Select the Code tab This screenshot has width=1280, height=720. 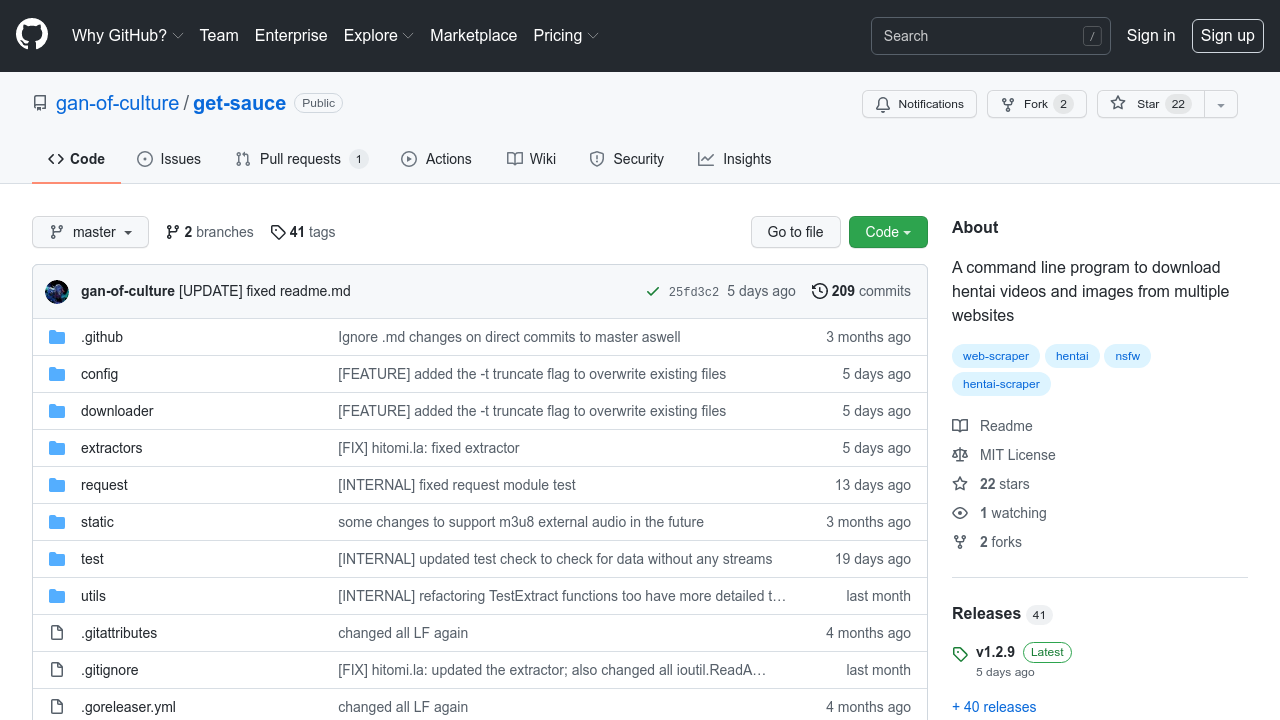pos(76,159)
